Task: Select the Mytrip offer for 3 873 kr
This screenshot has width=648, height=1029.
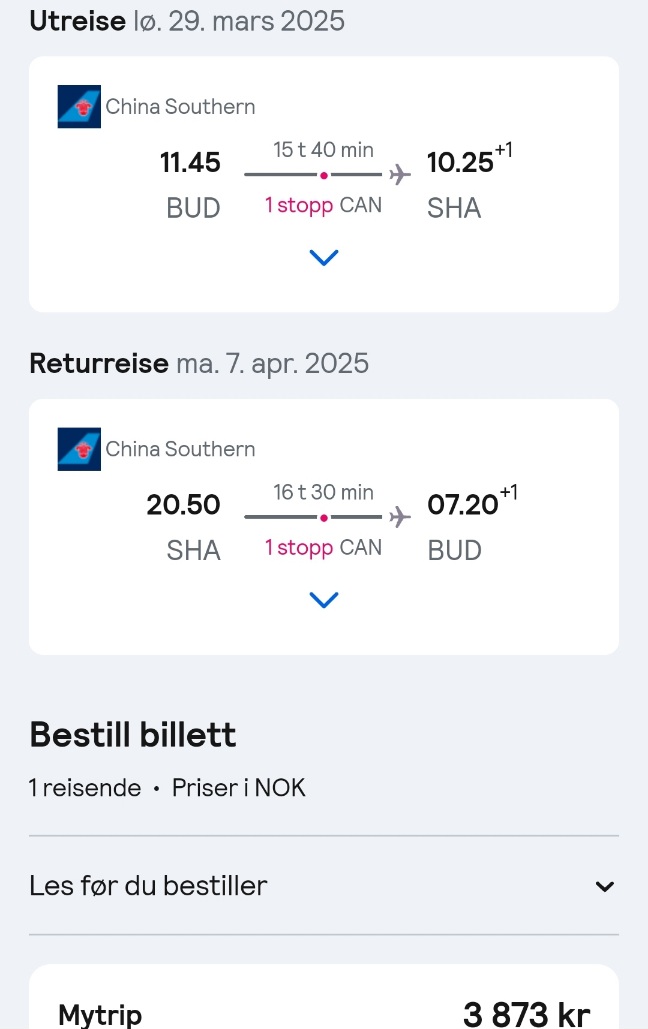Action: [x=324, y=997]
